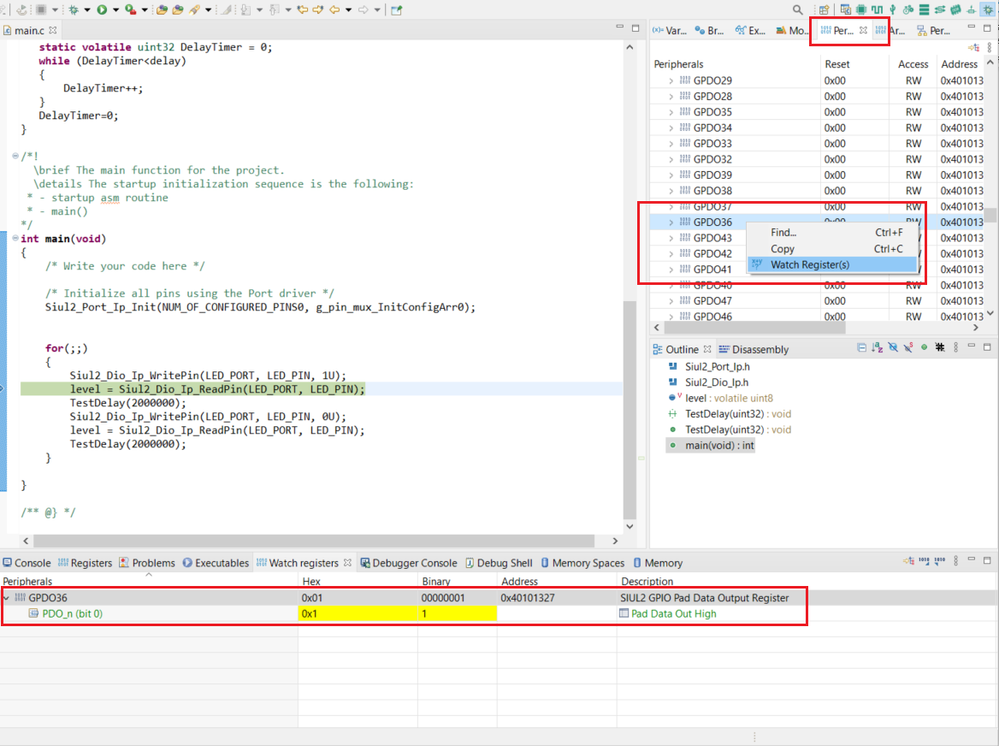Switch to the Debug perspective icon at far right
Viewport: 999px width, 746px height.
coord(988,10)
